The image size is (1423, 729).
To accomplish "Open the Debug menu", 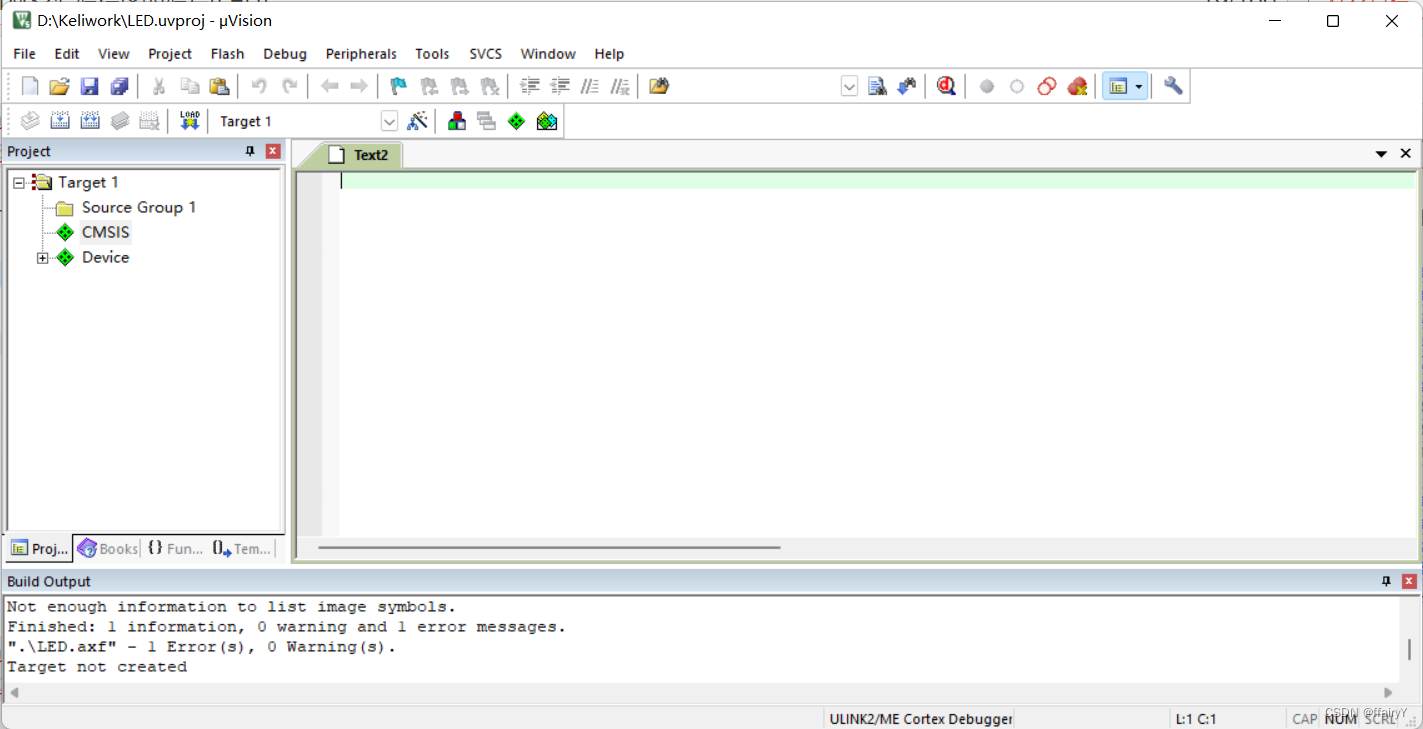I will point(285,54).
